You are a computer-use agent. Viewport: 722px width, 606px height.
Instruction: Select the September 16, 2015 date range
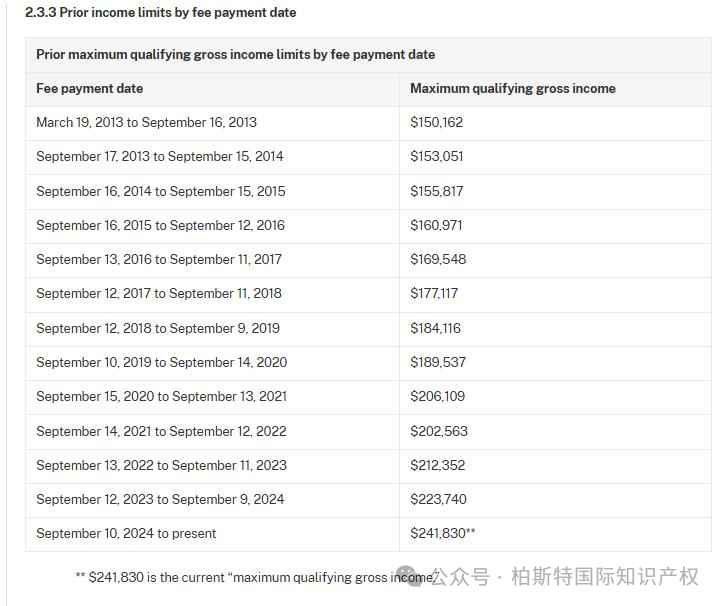coord(160,225)
